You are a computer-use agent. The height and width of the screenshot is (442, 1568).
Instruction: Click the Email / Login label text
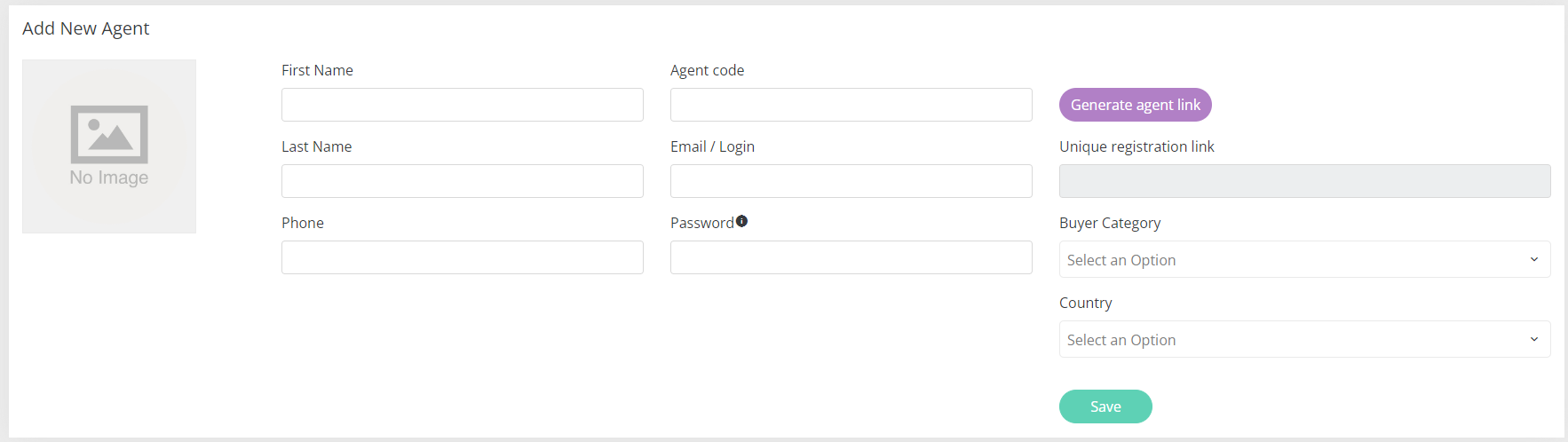click(712, 146)
